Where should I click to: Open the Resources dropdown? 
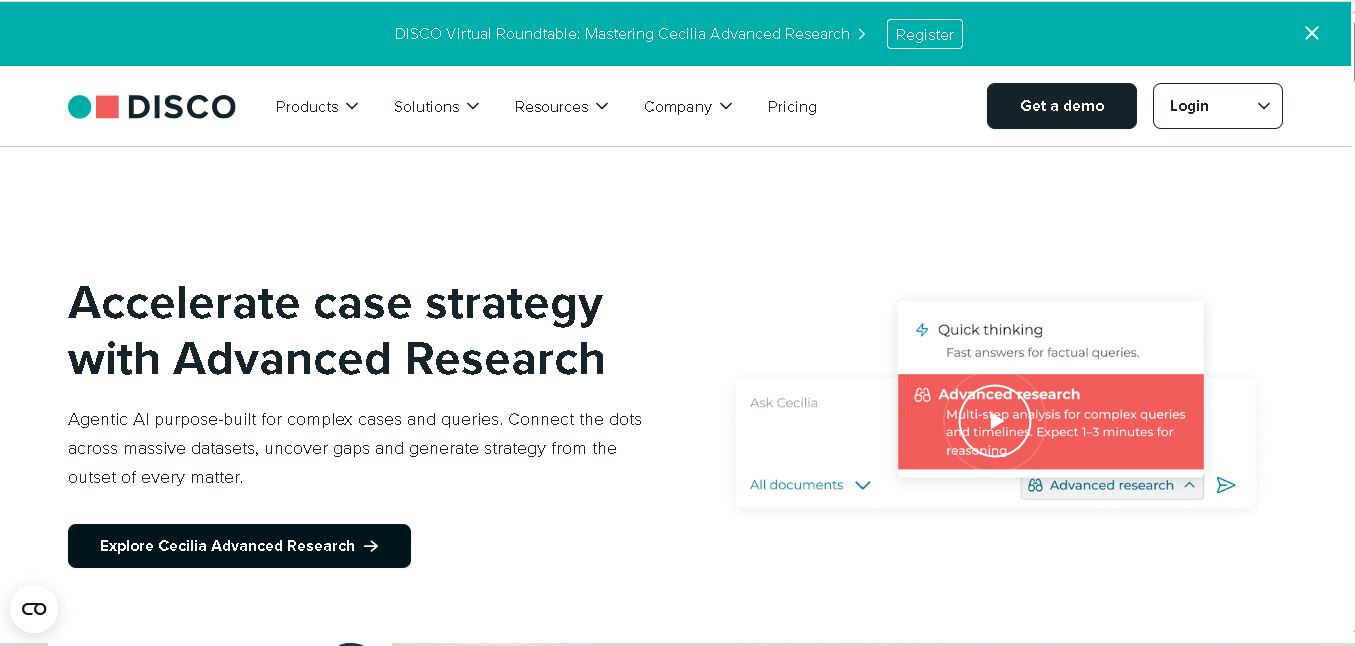(x=561, y=106)
